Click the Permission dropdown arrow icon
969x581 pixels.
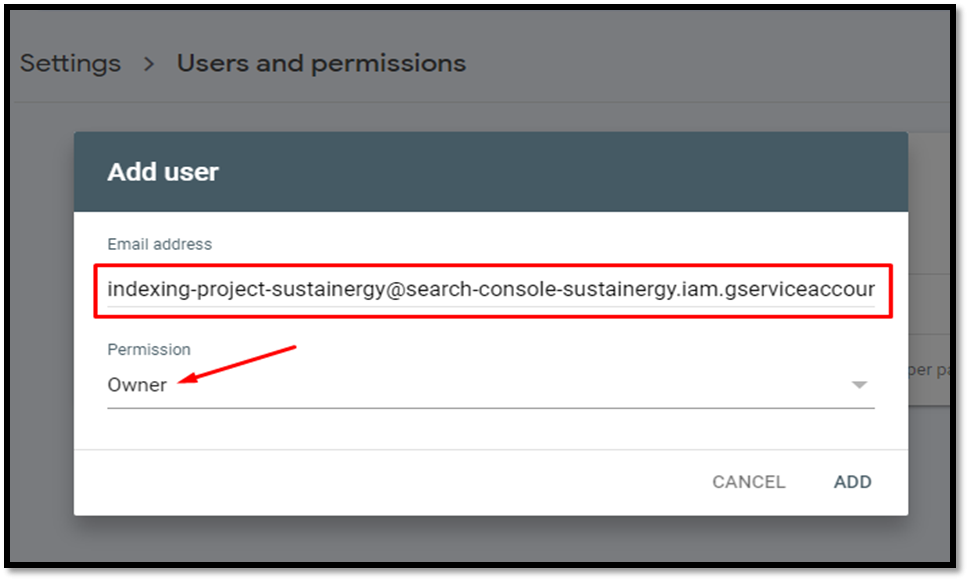tap(859, 384)
